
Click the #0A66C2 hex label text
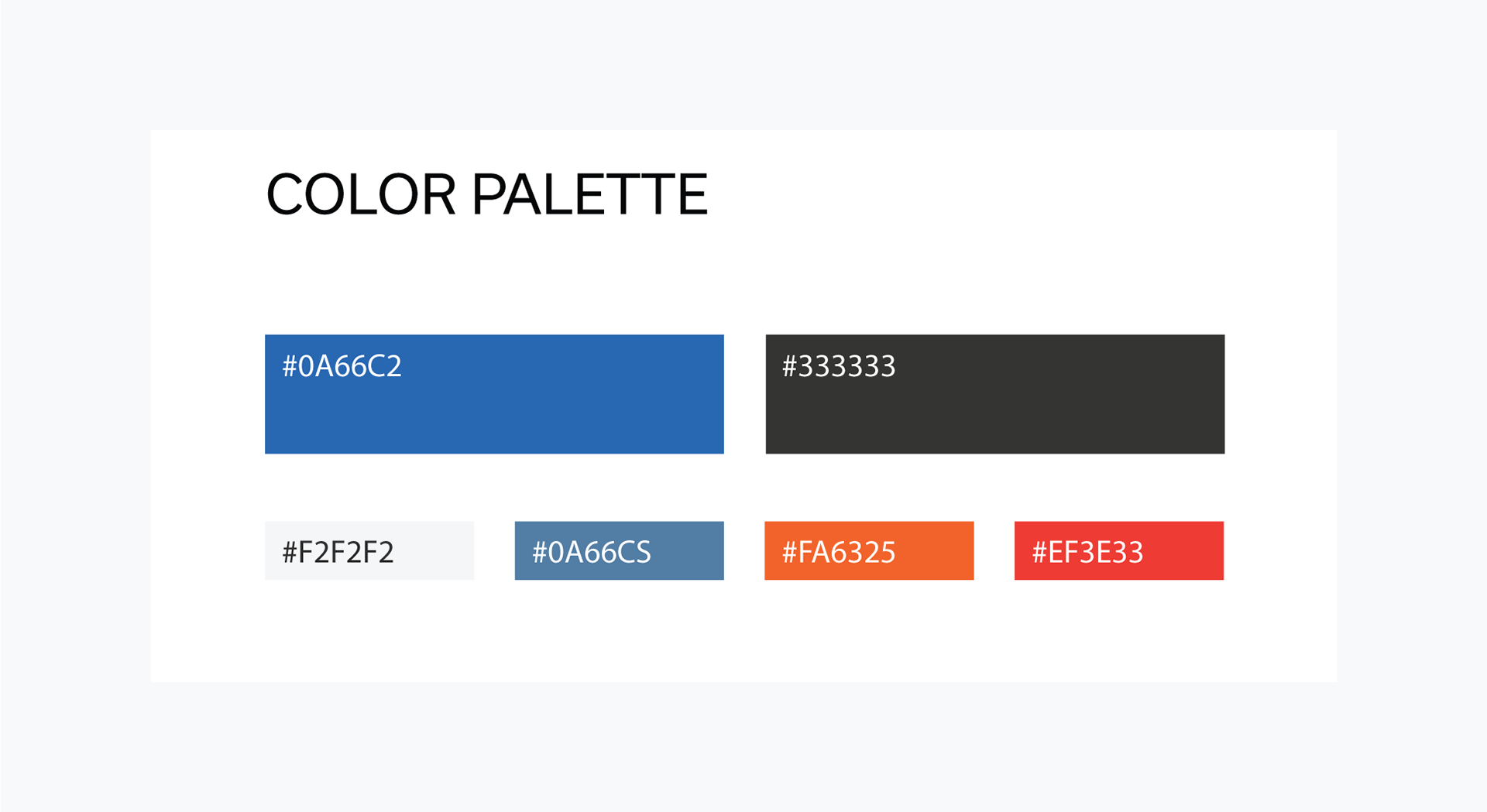342,366
